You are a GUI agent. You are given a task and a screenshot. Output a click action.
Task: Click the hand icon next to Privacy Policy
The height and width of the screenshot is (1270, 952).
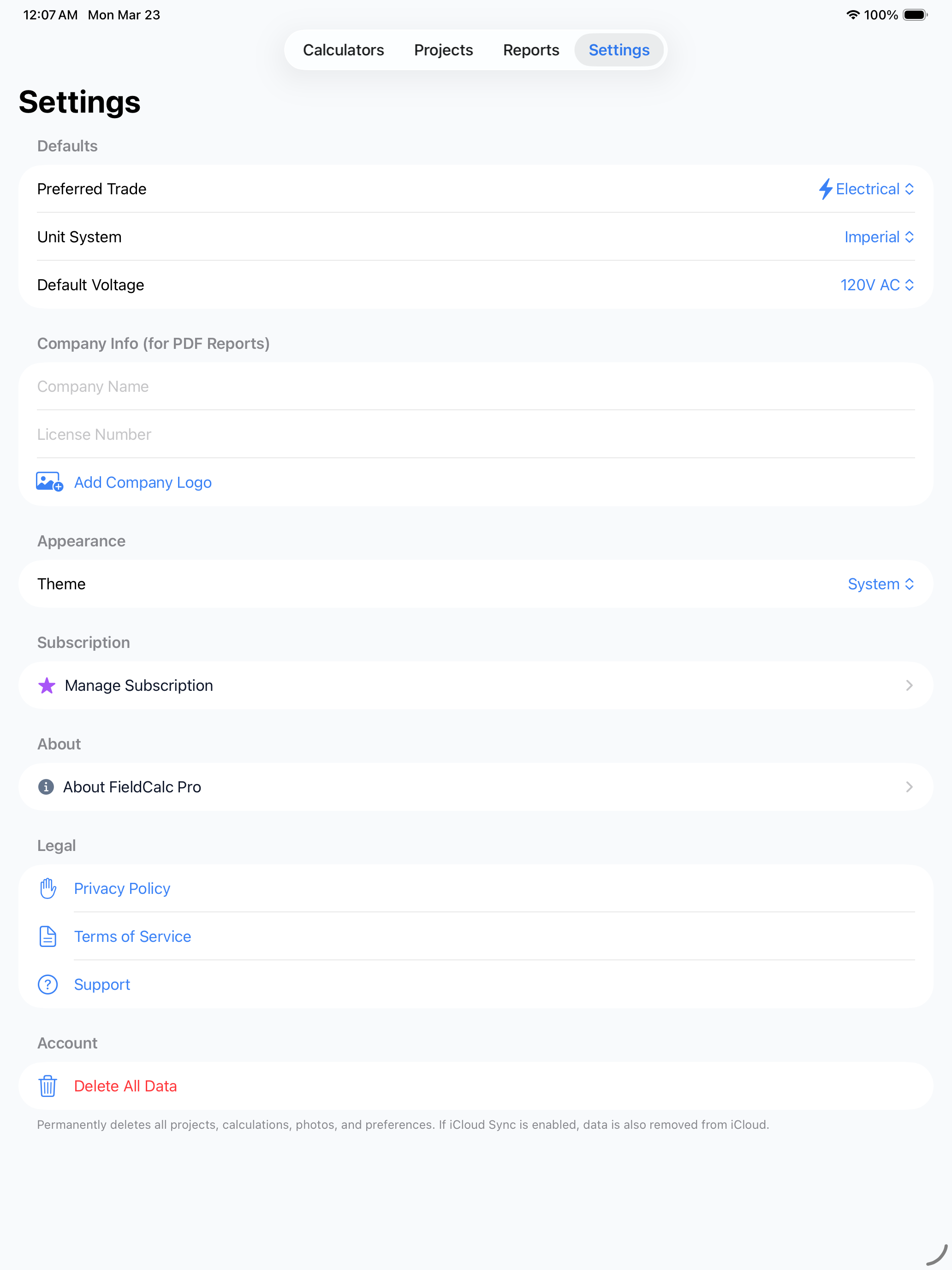(x=48, y=888)
